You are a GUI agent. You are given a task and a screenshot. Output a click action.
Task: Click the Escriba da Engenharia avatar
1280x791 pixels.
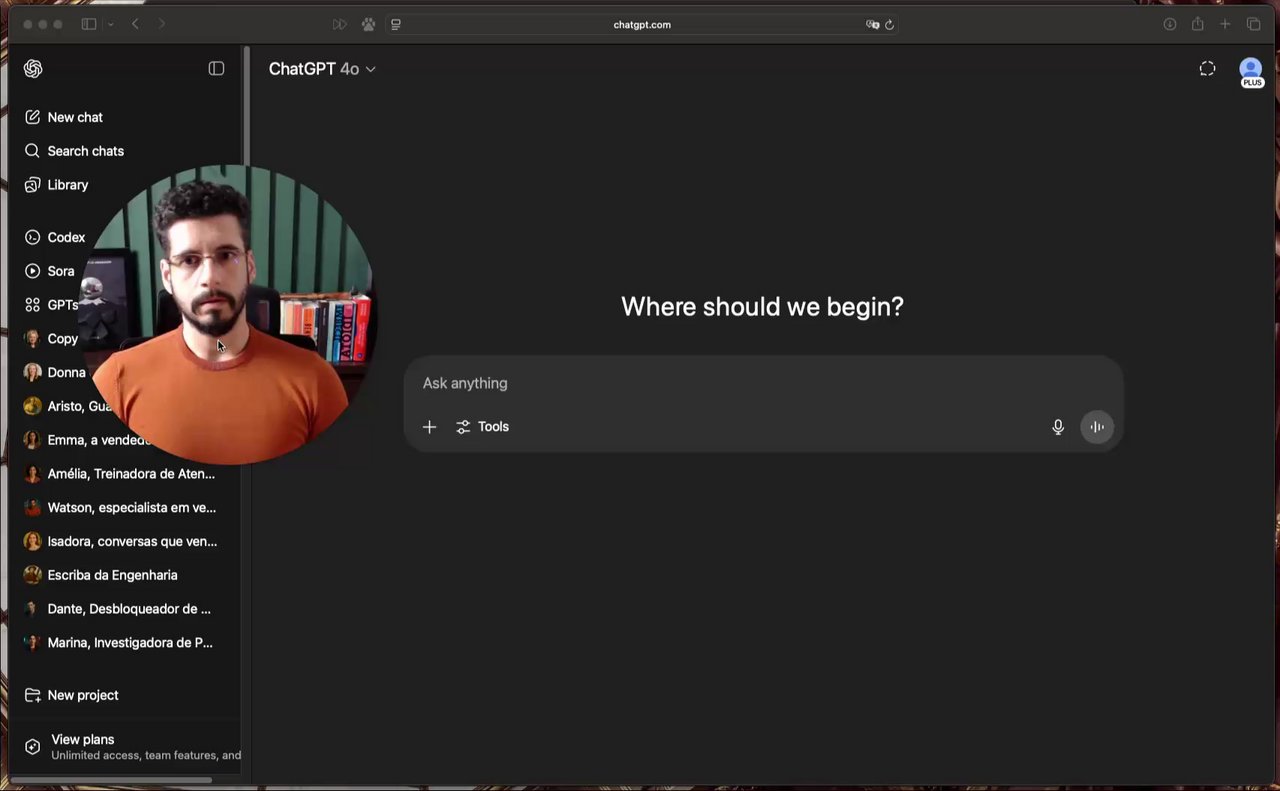[x=33, y=575]
